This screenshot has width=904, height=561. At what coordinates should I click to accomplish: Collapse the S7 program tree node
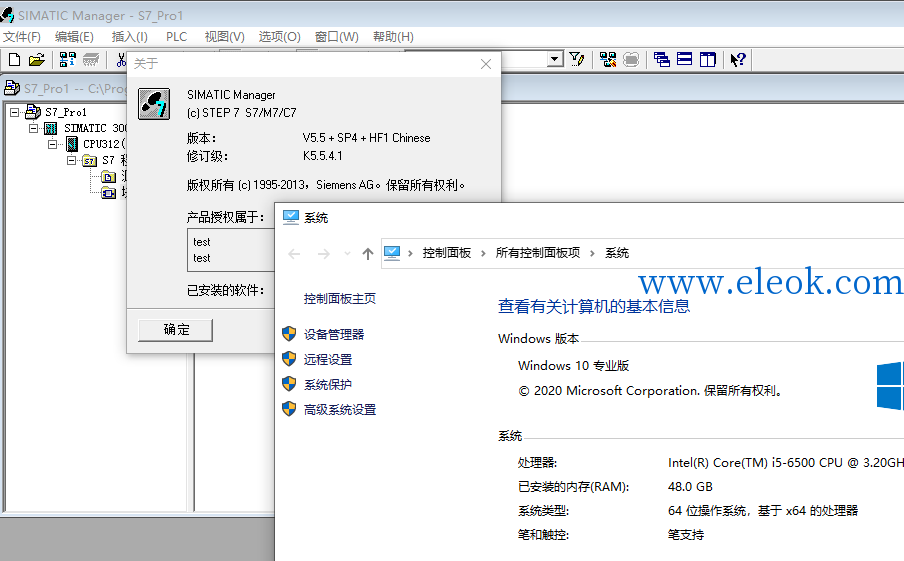[71, 160]
